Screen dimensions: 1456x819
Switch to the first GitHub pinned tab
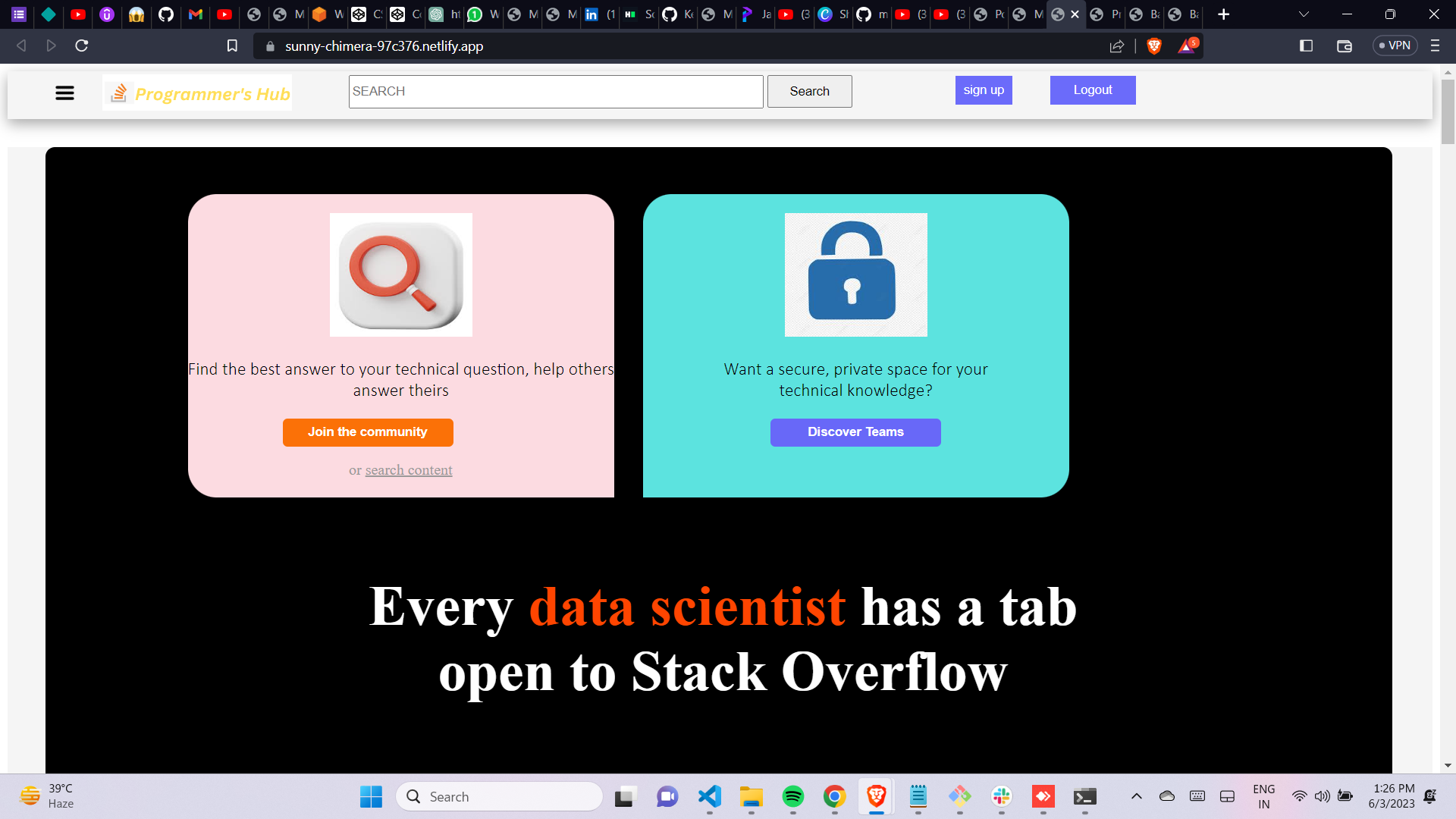click(166, 14)
